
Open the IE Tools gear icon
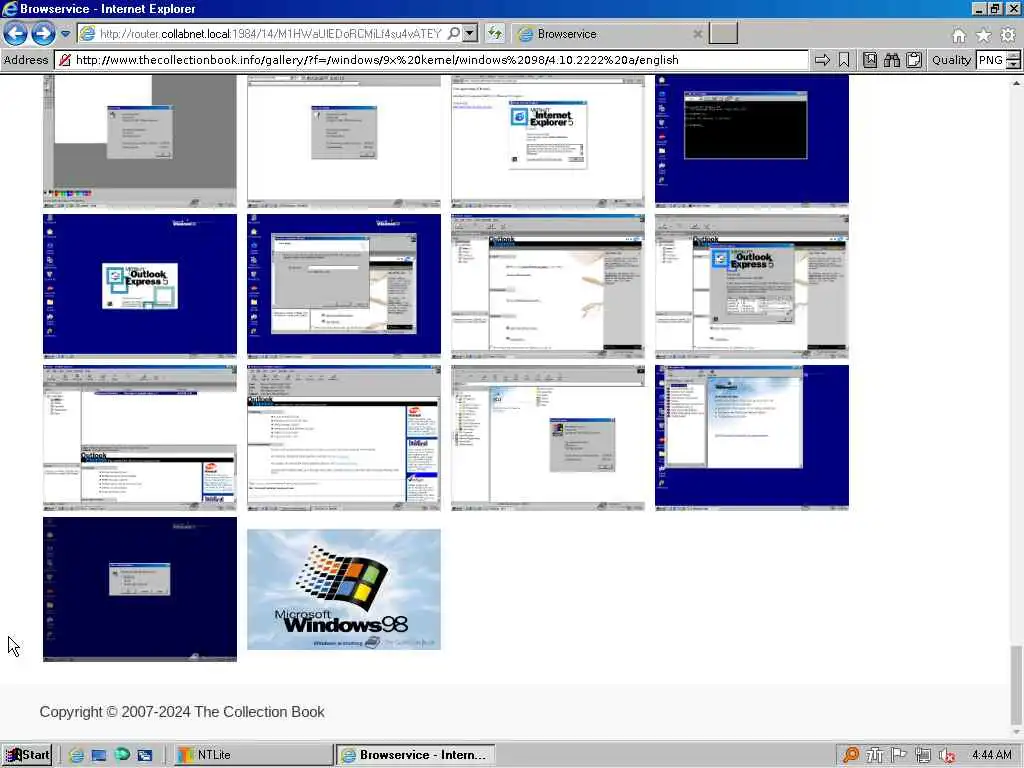(1008, 35)
